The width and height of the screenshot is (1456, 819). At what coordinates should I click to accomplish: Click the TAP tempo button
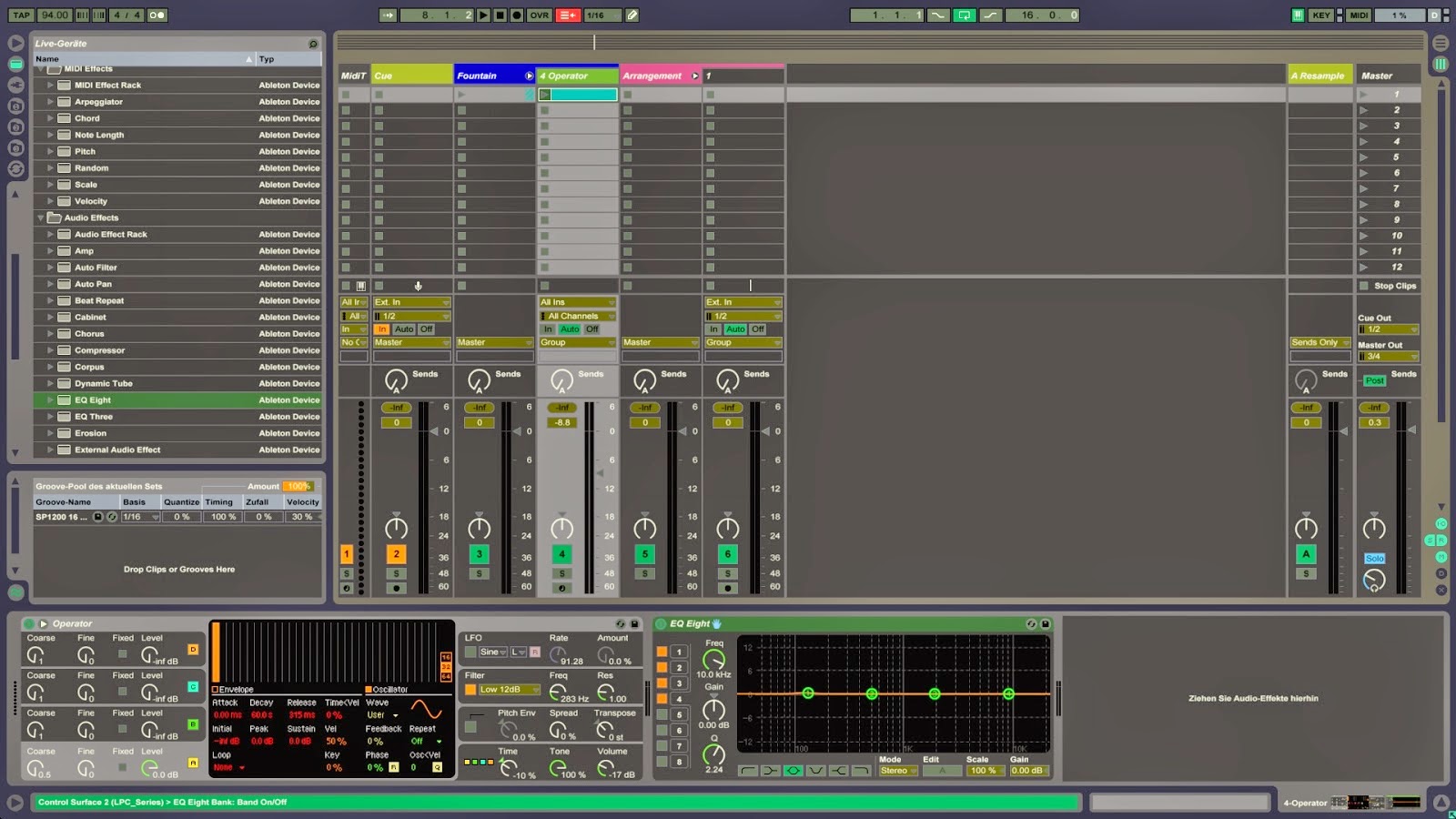pos(22,15)
